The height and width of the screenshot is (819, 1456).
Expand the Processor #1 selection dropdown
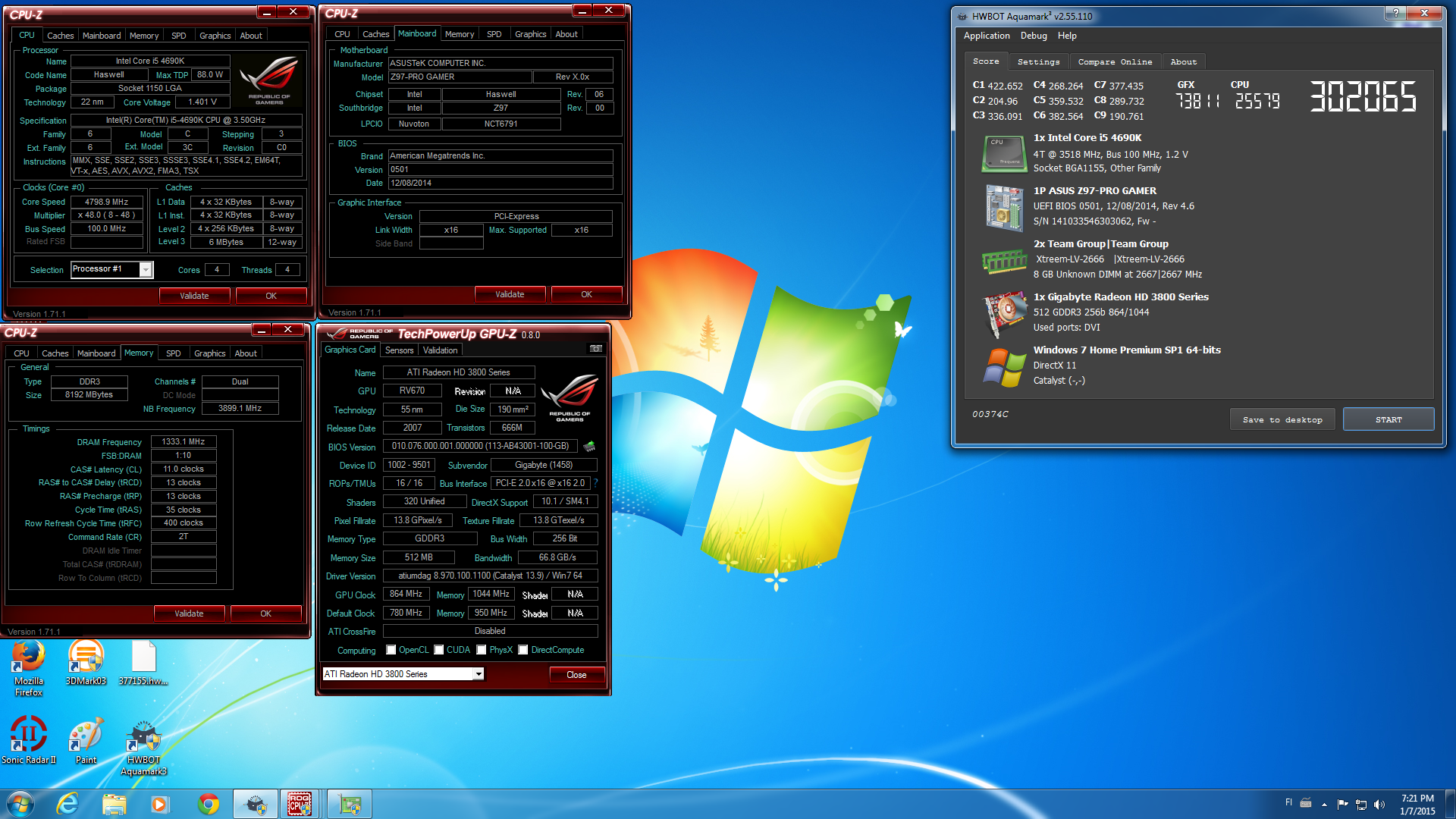(146, 270)
